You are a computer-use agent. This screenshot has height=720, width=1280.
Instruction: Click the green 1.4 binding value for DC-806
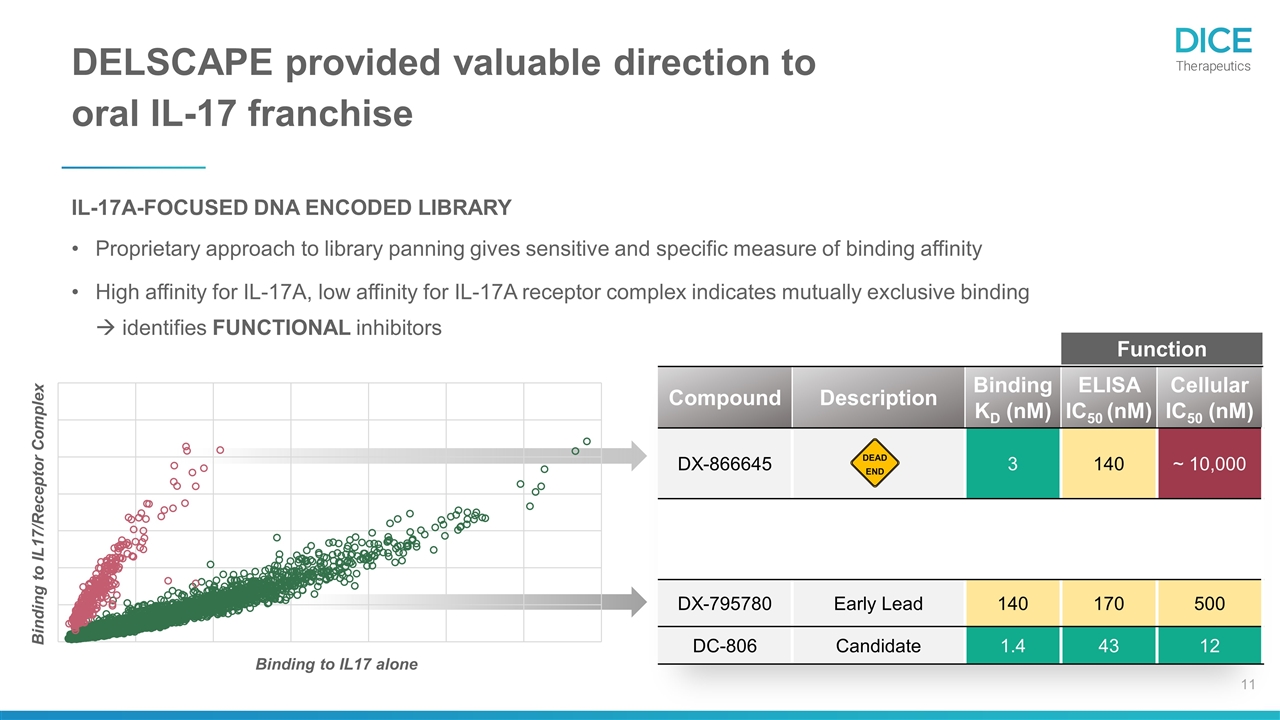[1012, 646]
